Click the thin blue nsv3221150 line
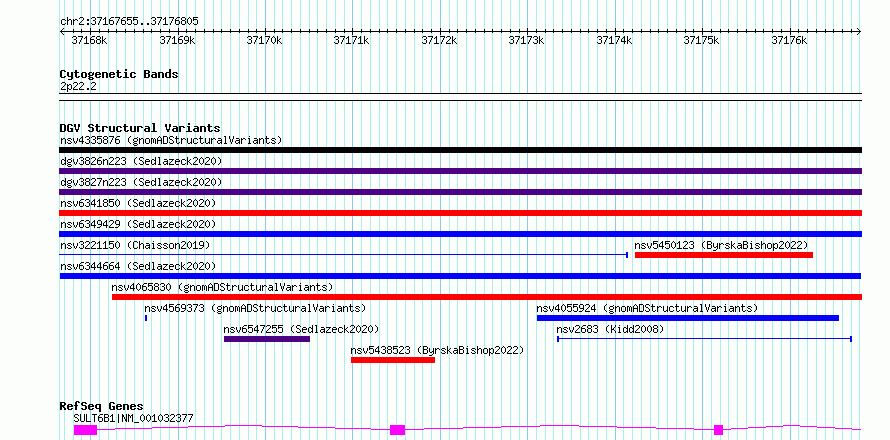This screenshot has height=440, width=890. click(343, 255)
